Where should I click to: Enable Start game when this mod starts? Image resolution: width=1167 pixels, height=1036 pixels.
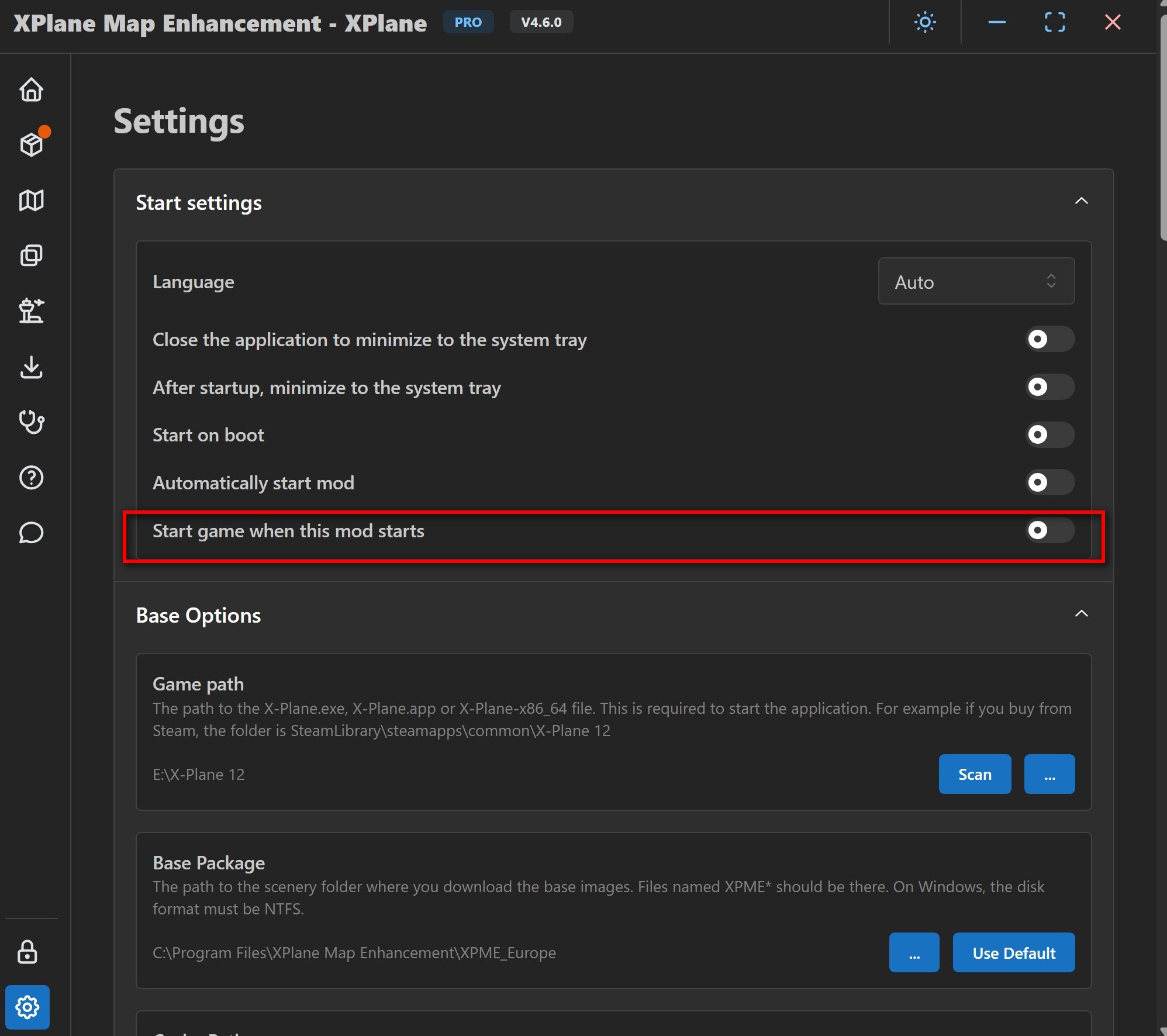1050,530
